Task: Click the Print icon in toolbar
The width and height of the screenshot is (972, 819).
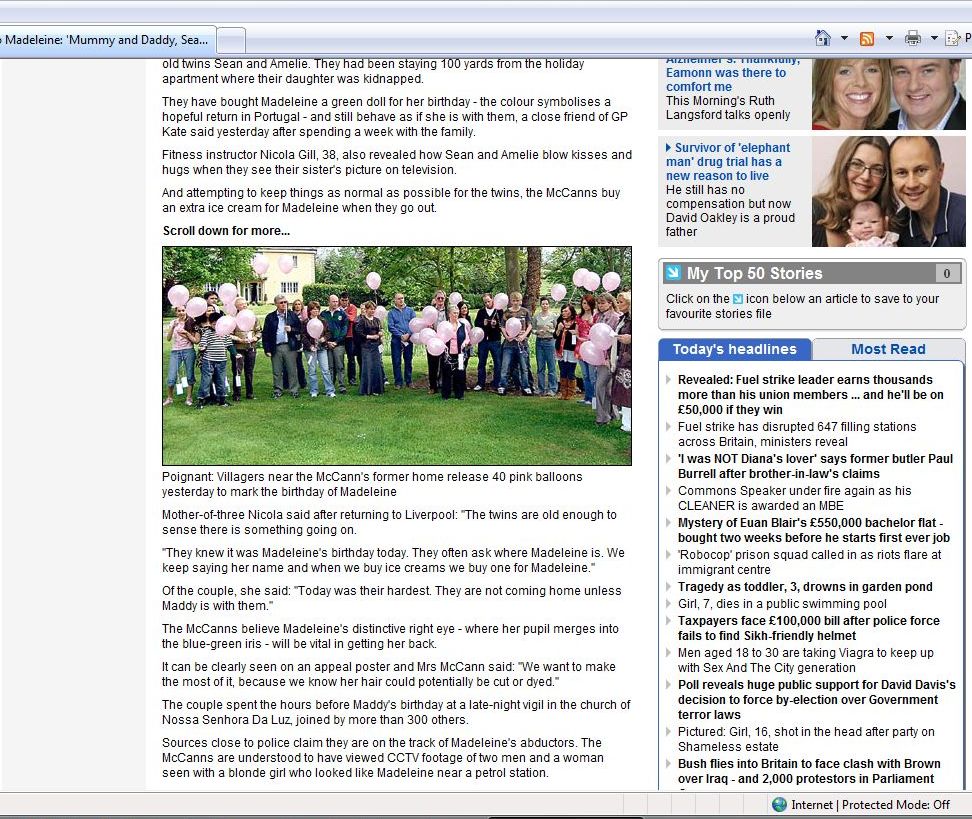Action: point(912,38)
